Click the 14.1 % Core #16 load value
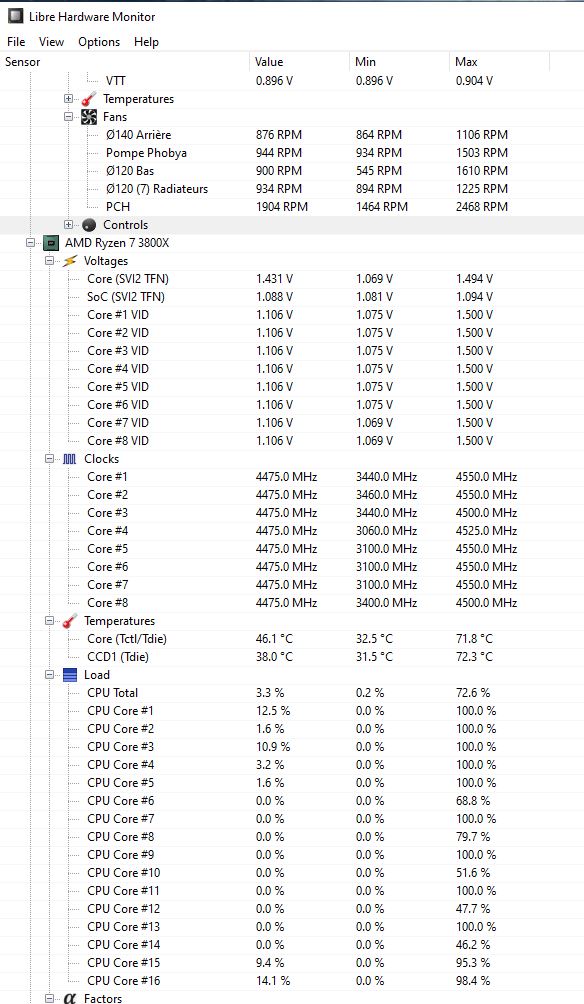 pos(273,980)
